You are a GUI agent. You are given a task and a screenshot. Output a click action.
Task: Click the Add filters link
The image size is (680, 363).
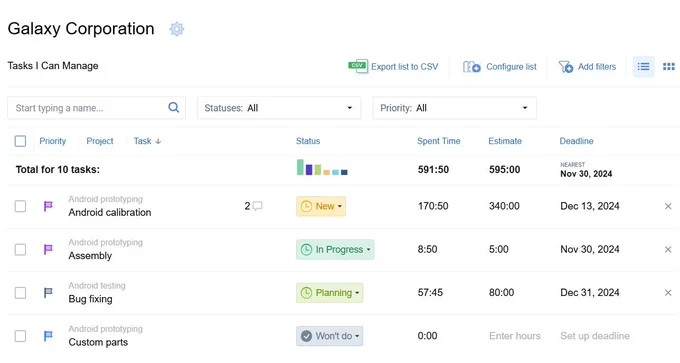click(597, 67)
